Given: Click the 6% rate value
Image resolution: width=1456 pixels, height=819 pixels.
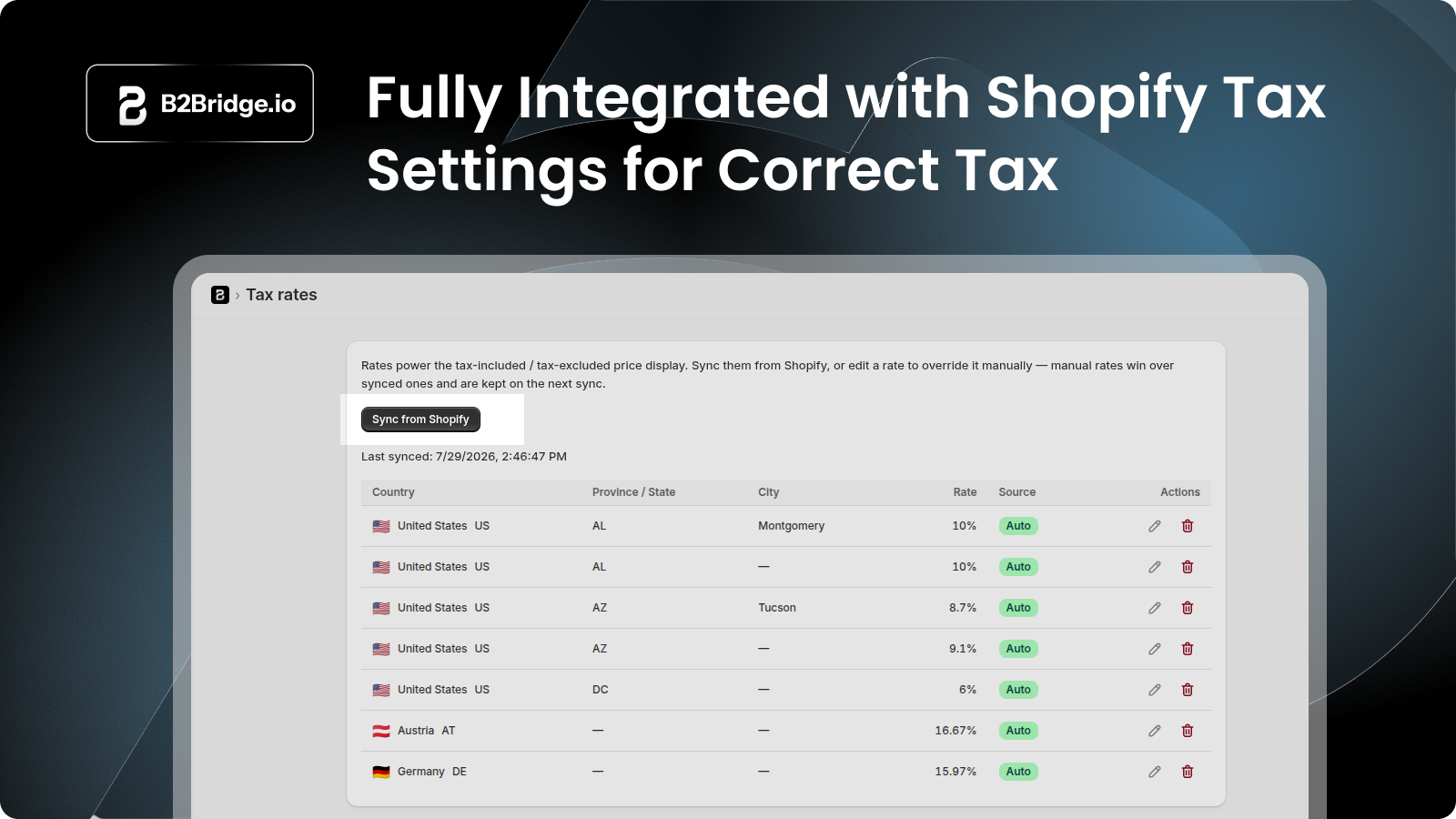Looking at the screenshot, I should [x=967, y=690].
